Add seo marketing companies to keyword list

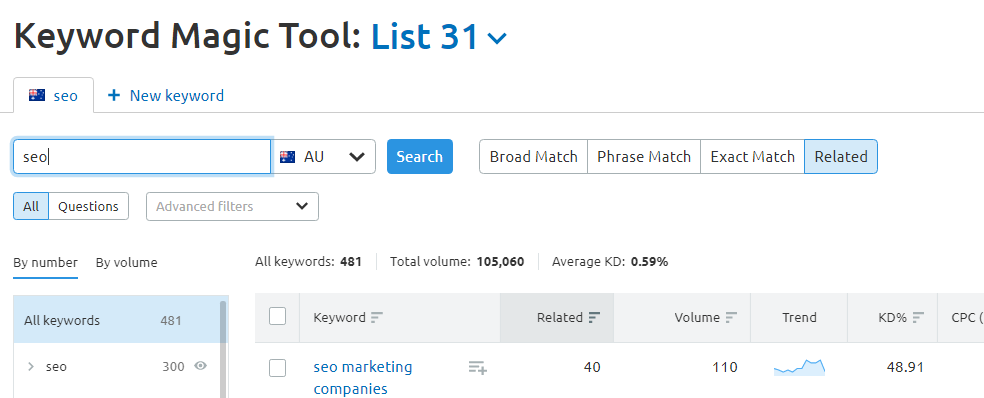pos(478,368)
